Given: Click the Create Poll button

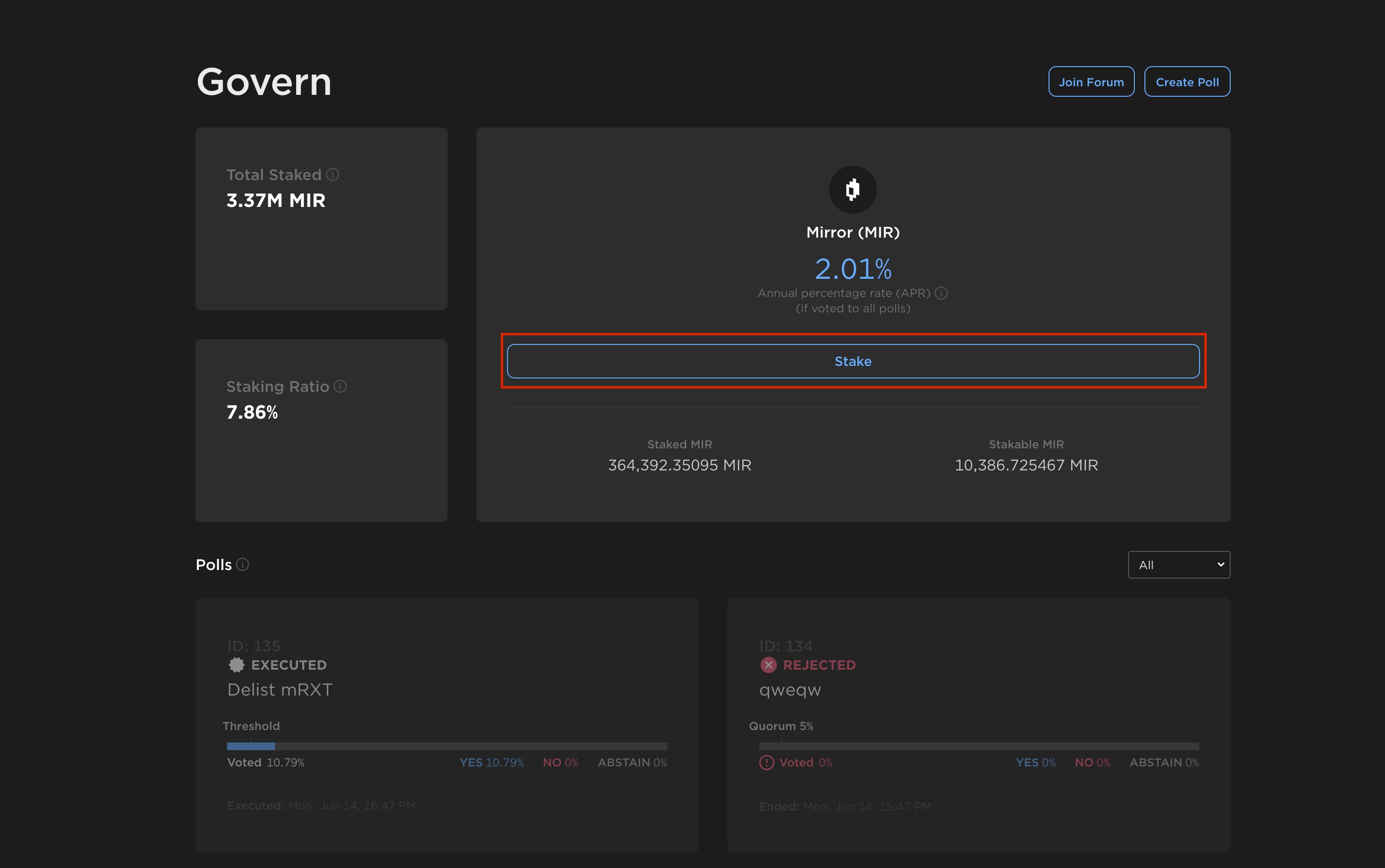Looking at the screenshot, I should (1187, 82).
